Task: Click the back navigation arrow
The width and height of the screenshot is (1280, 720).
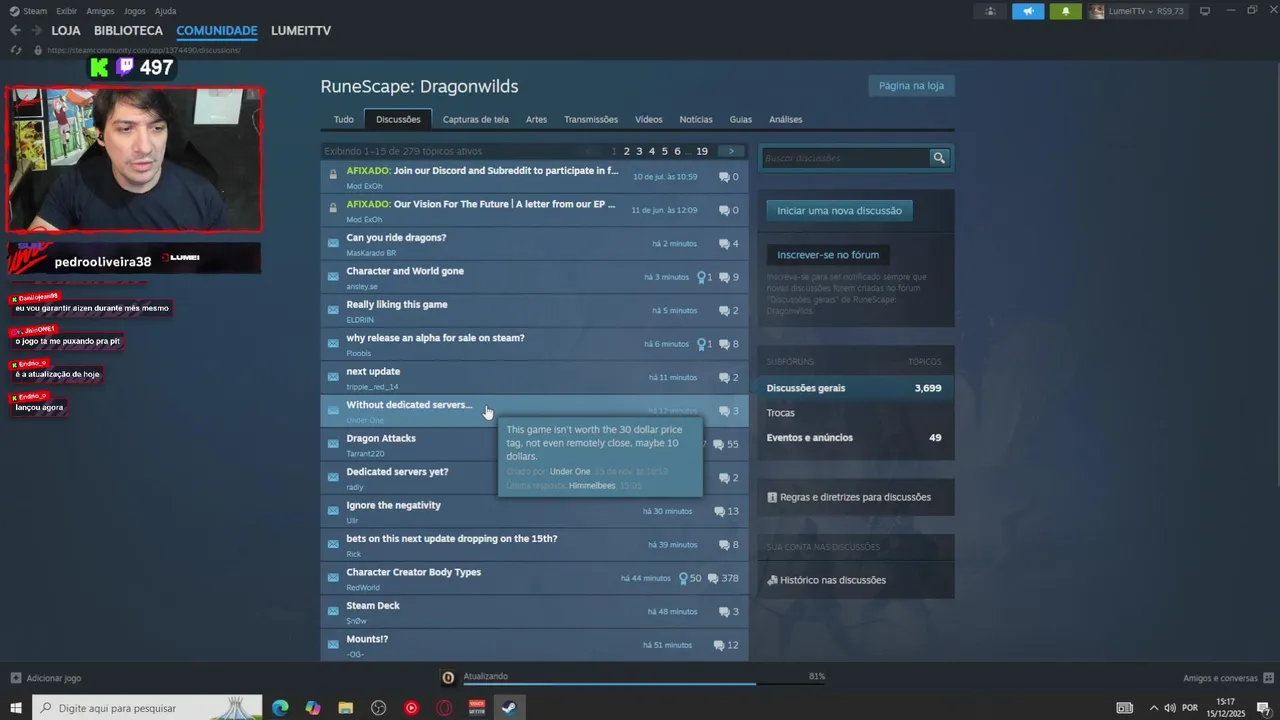Action: tap(15, 31)
